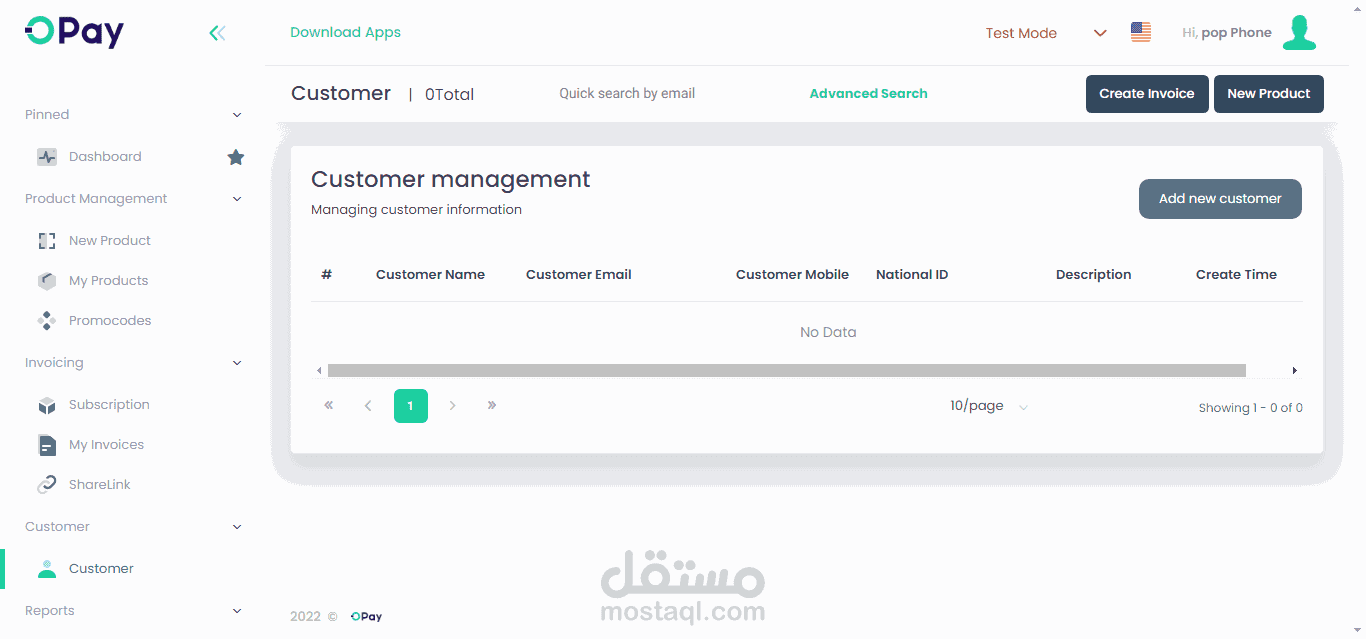Unpin Dashboard using the star icon

[236, 157]
